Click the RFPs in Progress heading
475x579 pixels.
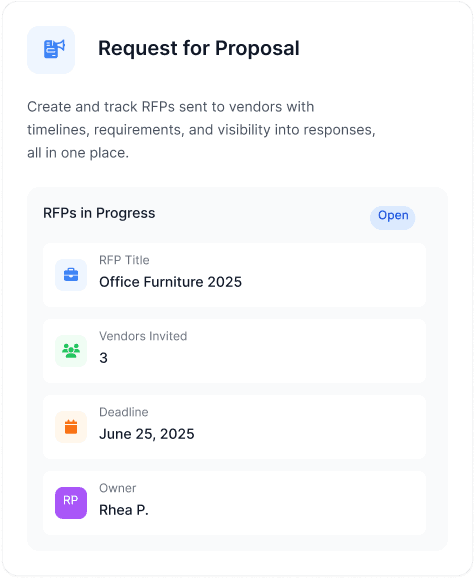(99, 213)
